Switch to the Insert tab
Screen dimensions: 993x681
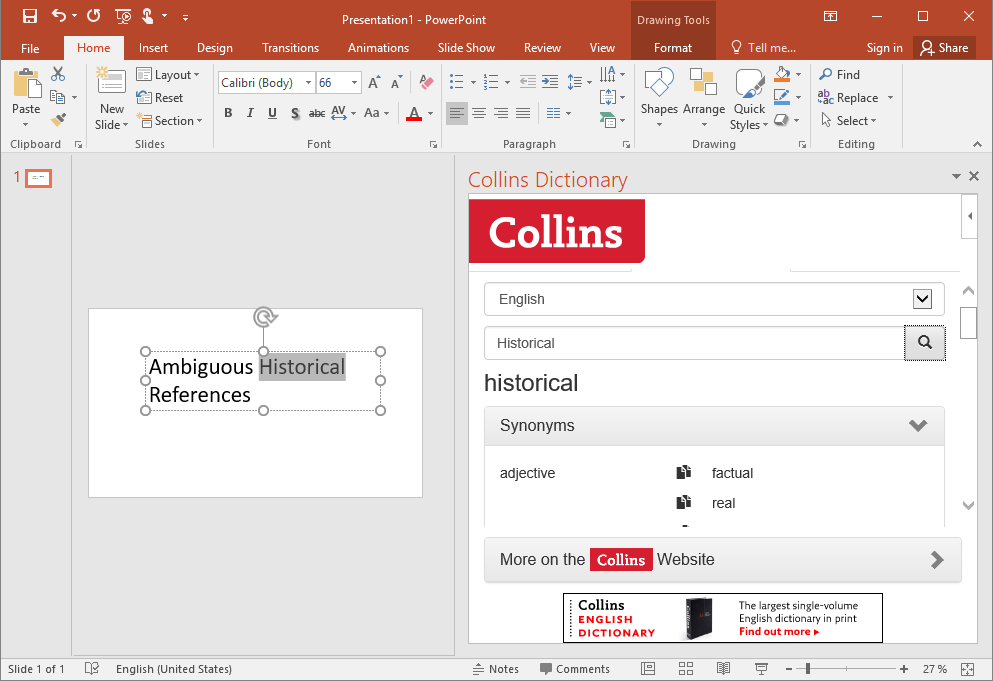coord(153,48)
